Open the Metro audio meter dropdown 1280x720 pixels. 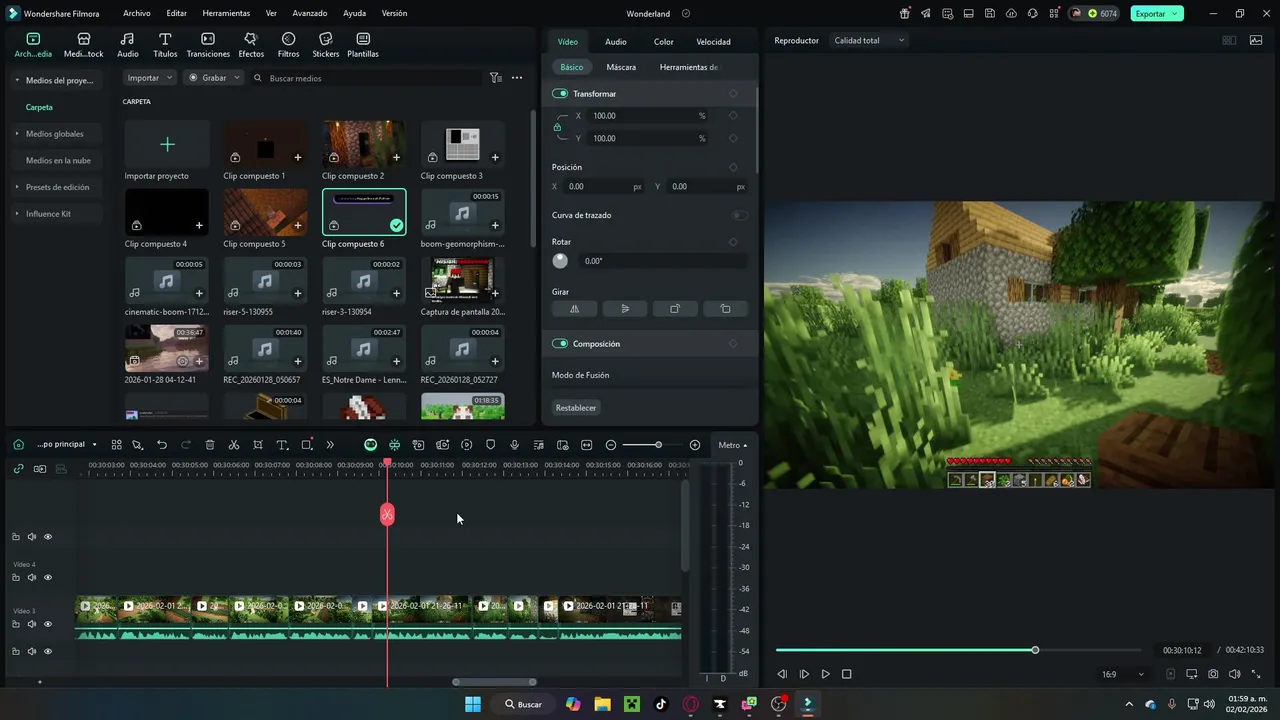pyautogui.click(x=732, y=445)
